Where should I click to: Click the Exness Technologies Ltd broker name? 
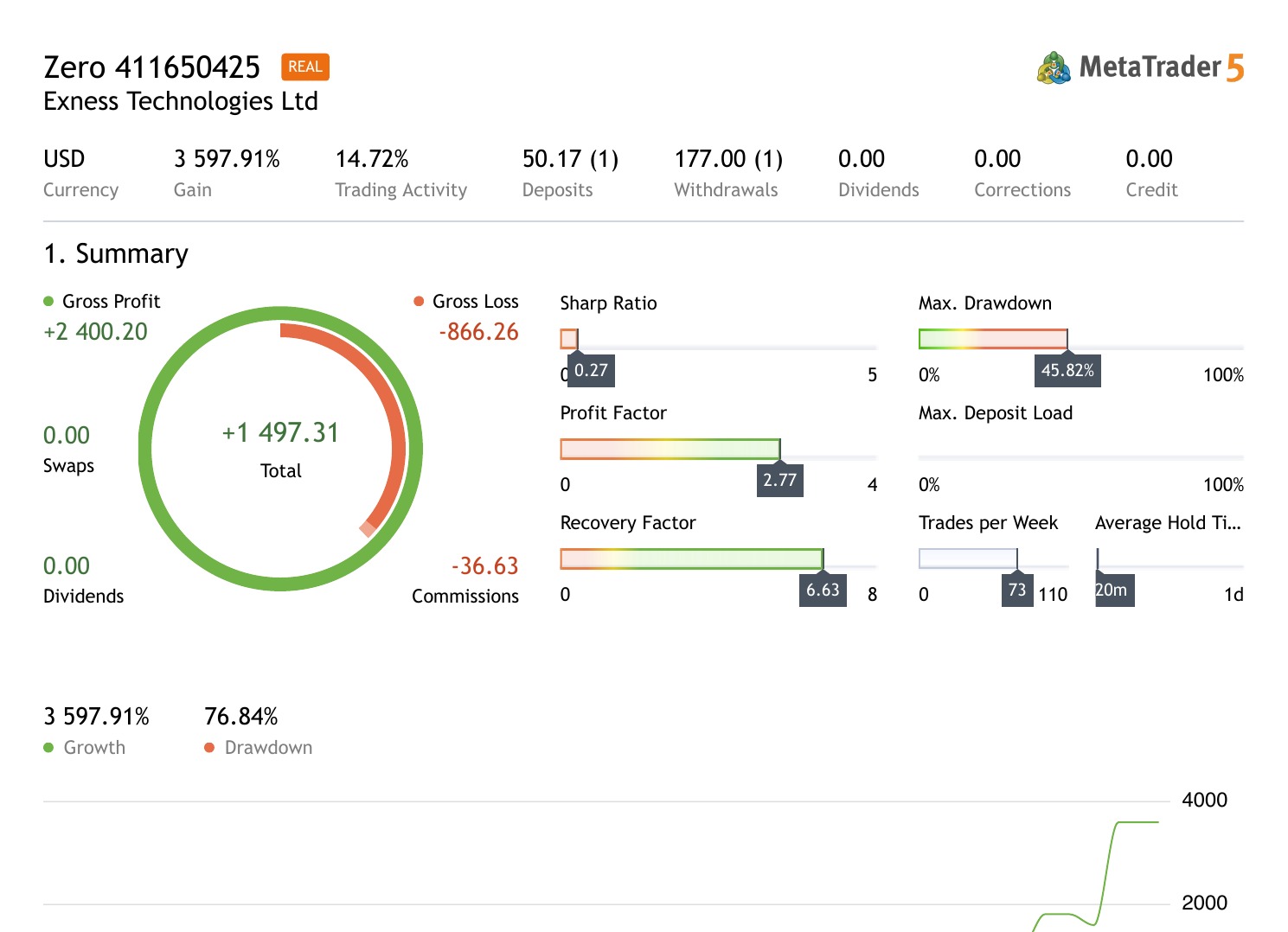(181, 101)
